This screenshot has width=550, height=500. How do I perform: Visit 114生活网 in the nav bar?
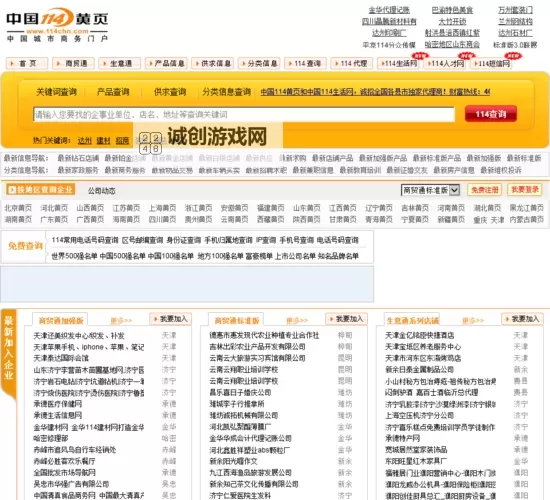pos(398,64)
